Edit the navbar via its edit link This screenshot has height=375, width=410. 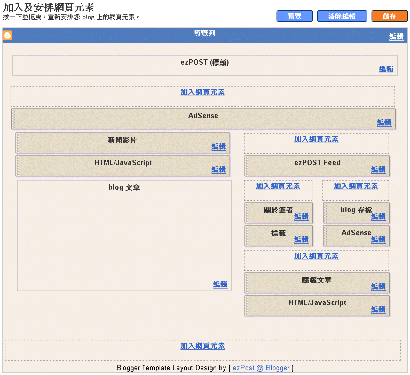[x=396, y=36]
